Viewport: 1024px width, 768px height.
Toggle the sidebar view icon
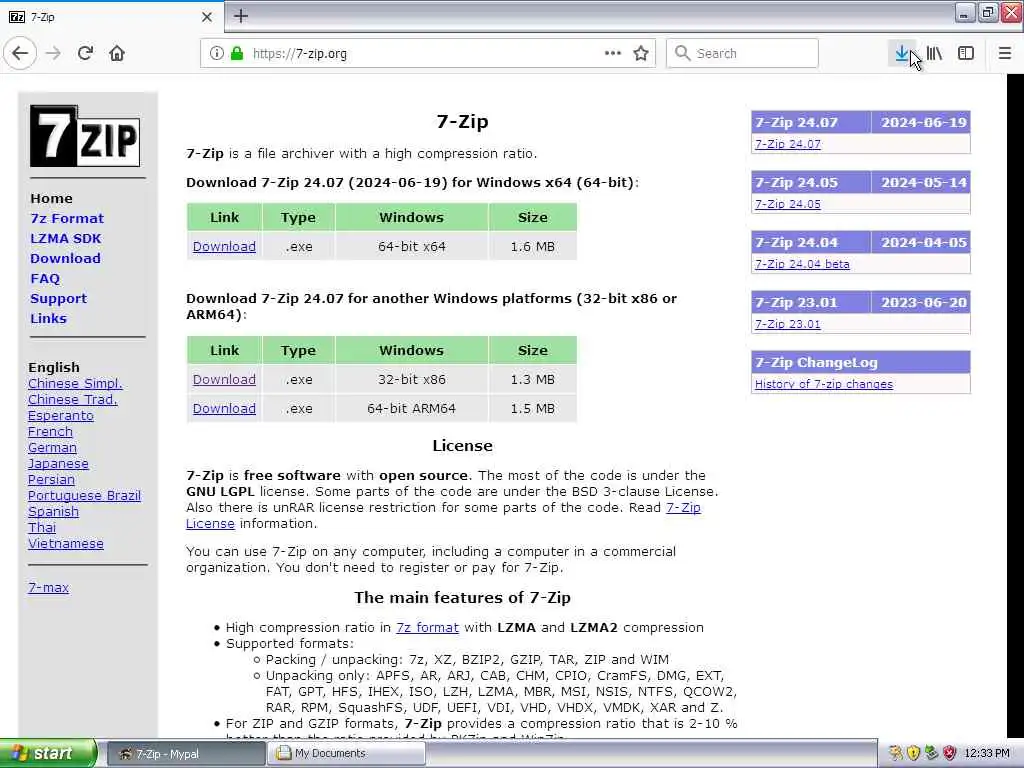coord(966,53)
